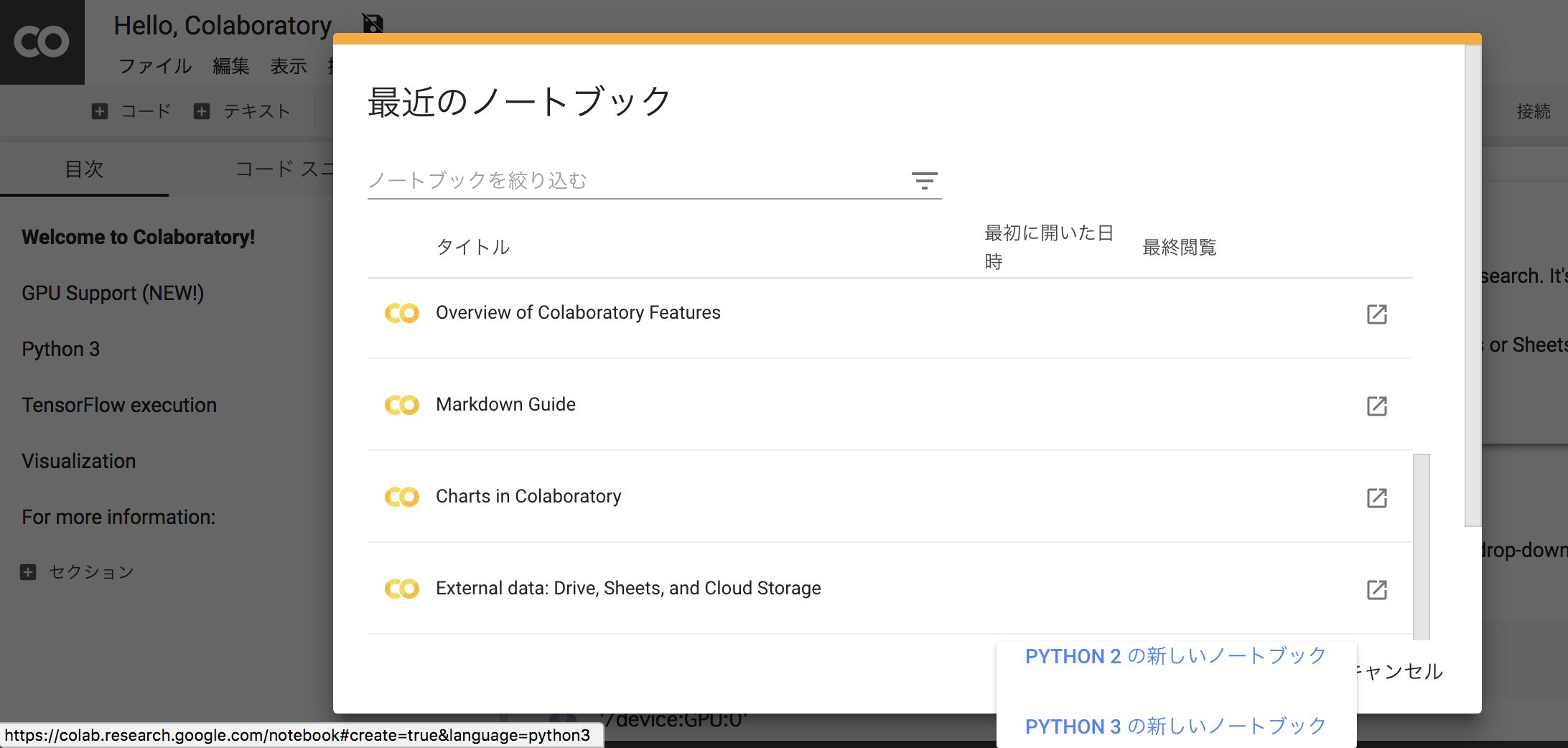Create a PYTHON 3 の新しいノートブック
1568x748 pixels.
(1175, 726)
